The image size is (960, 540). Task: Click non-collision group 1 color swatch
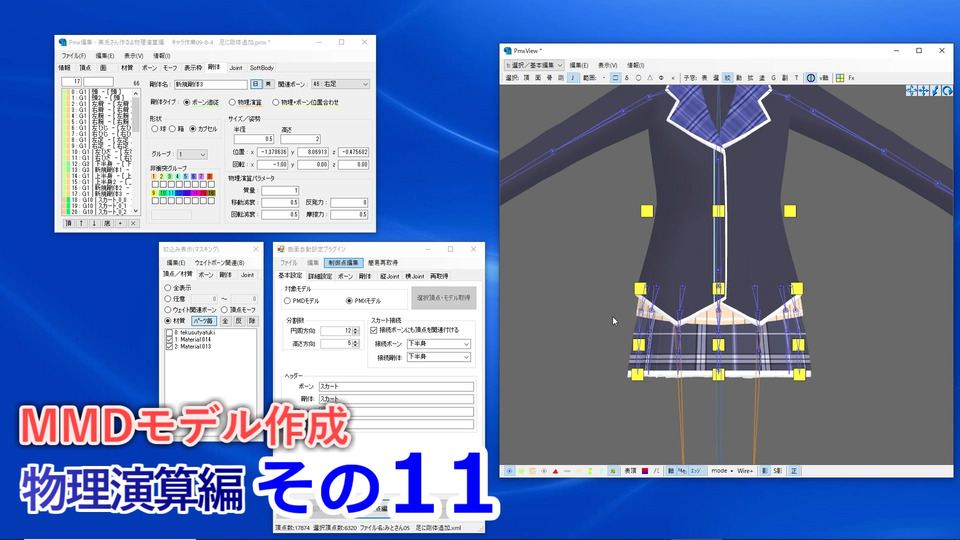coord(154,176)
